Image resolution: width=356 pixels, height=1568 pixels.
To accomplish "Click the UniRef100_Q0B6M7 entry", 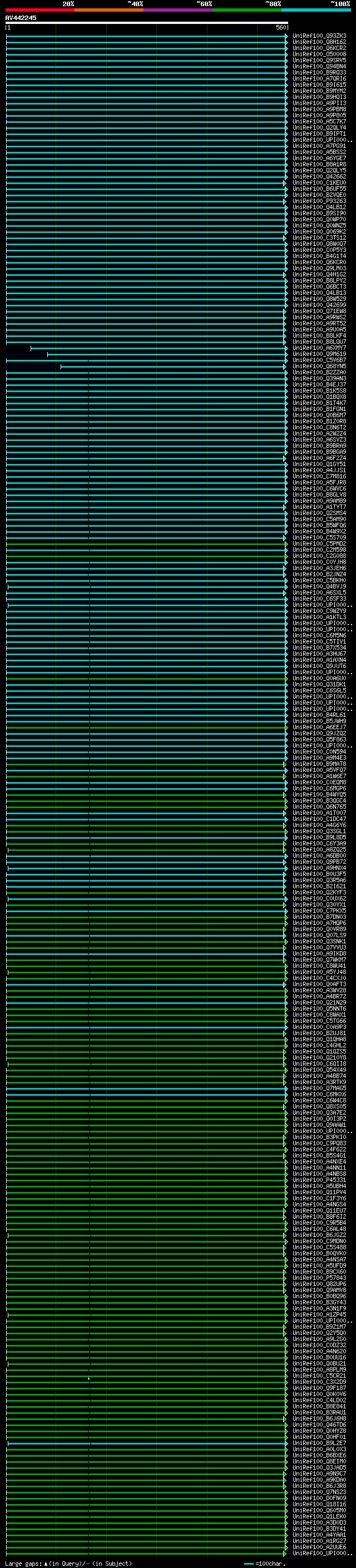I will pos(319,415).
